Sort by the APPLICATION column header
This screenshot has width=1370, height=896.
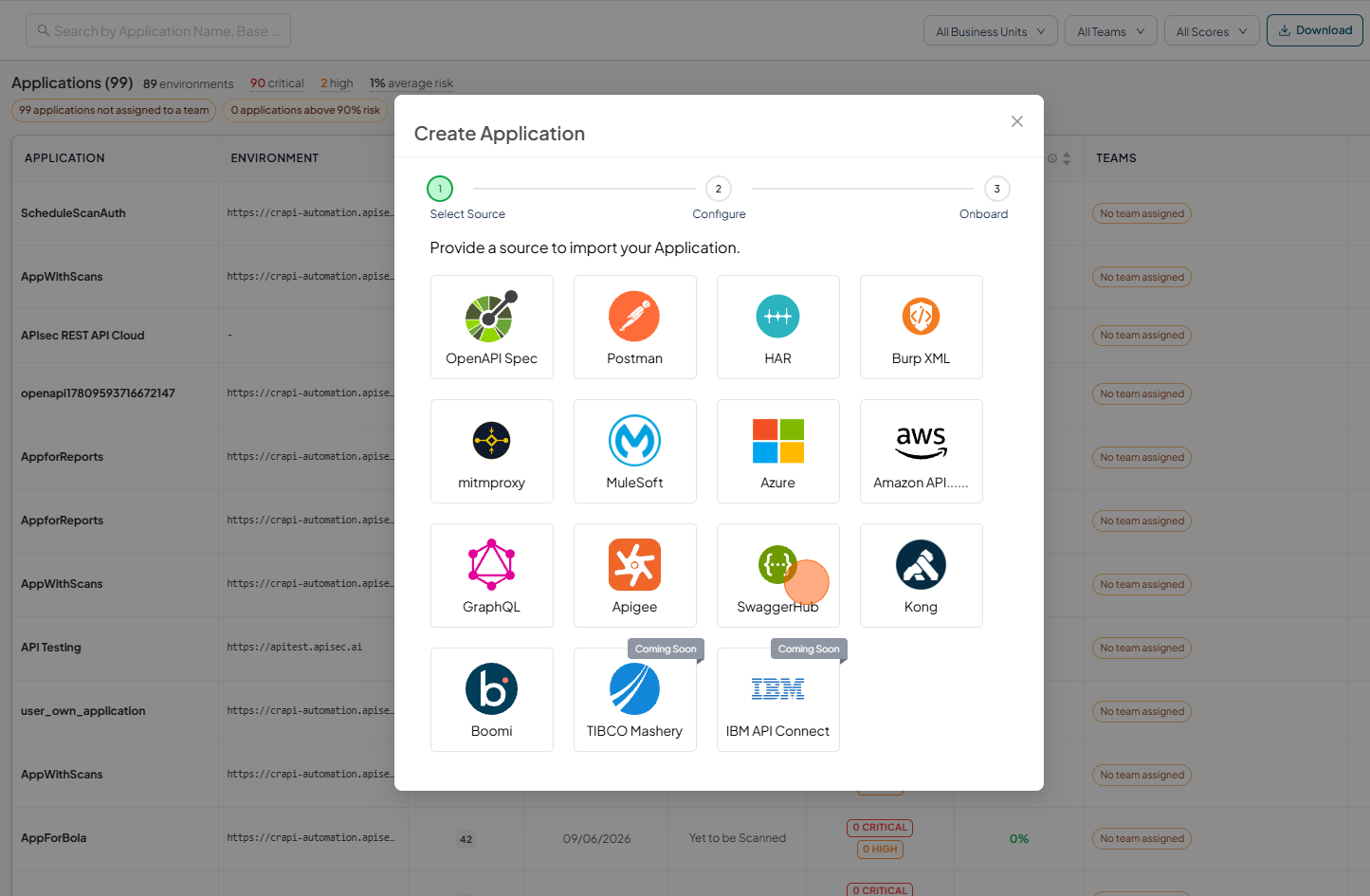(64, 158)
